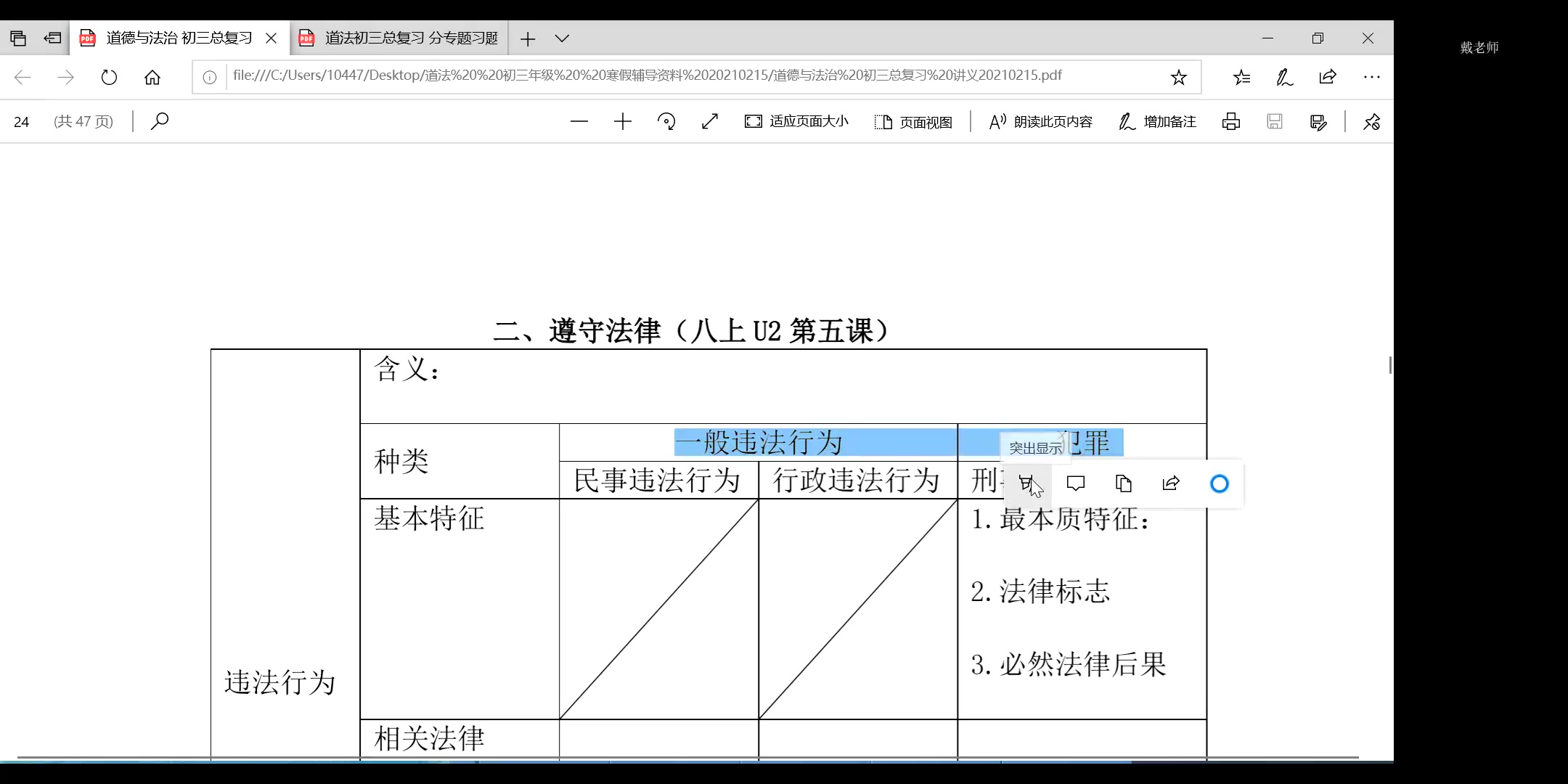Edit the page number 24 field
1568x784 pixels.
click(x=22, y=122)
